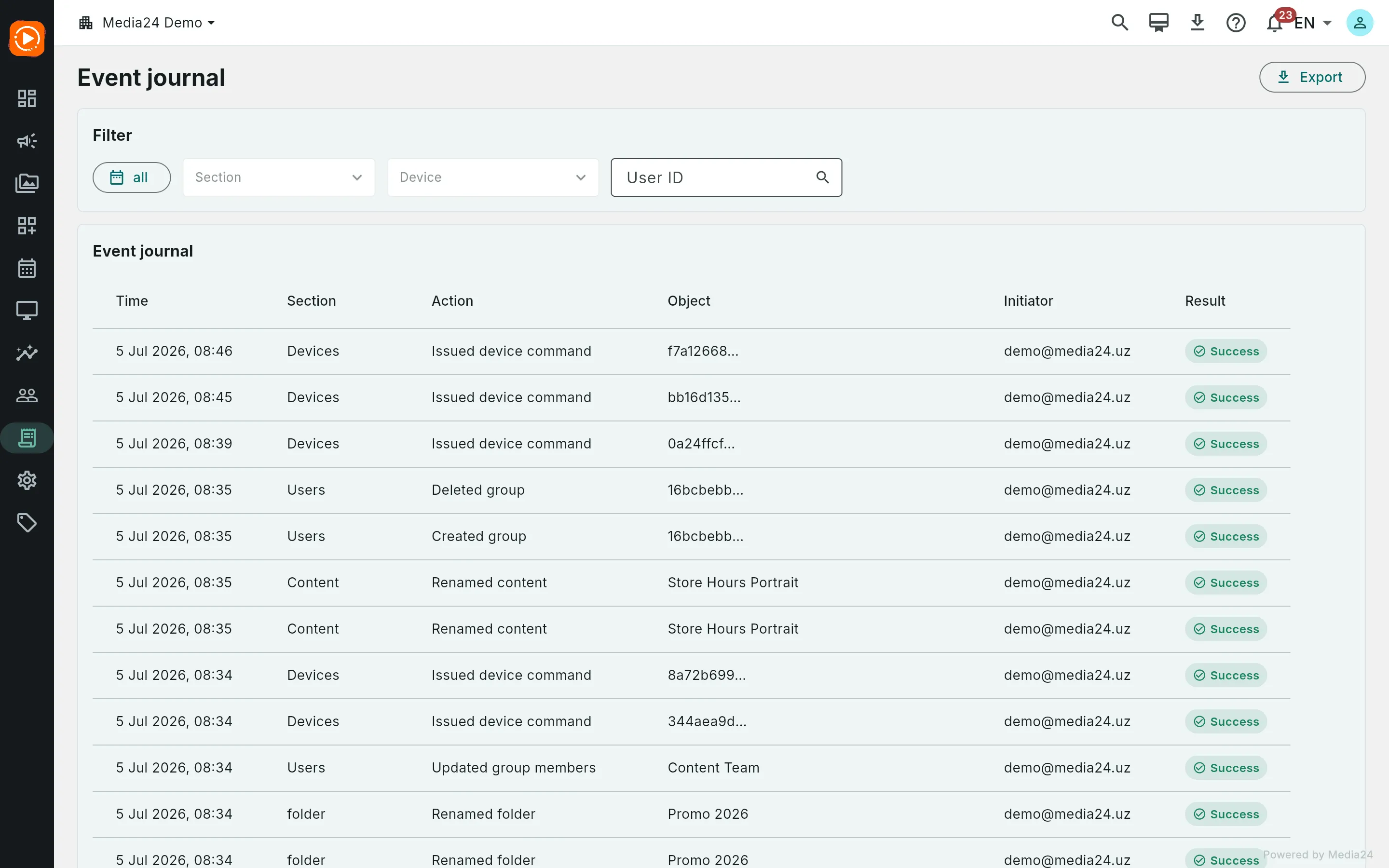
Task: Click object 8a72b699... cell
Action: click(707, 675)
